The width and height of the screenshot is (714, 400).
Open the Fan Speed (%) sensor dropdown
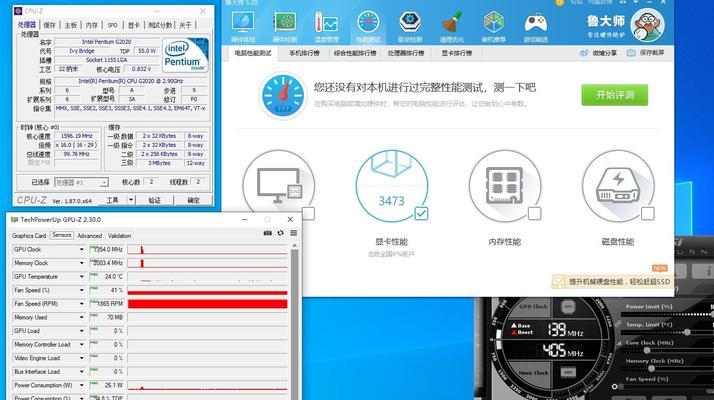pyautogui.click(x=82, y=290)
